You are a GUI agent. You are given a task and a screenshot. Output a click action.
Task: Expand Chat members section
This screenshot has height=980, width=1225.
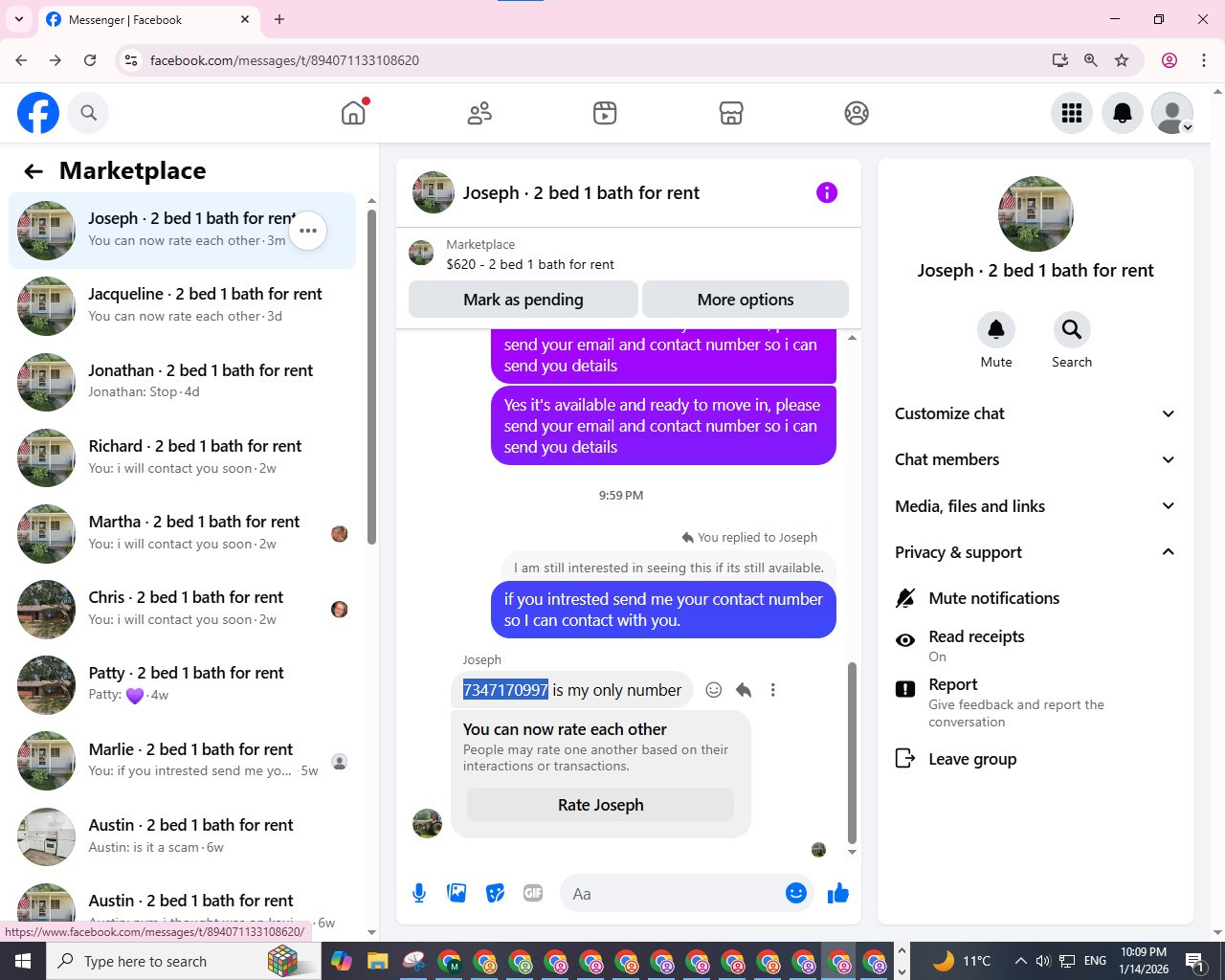click(x=1035, y=459)
